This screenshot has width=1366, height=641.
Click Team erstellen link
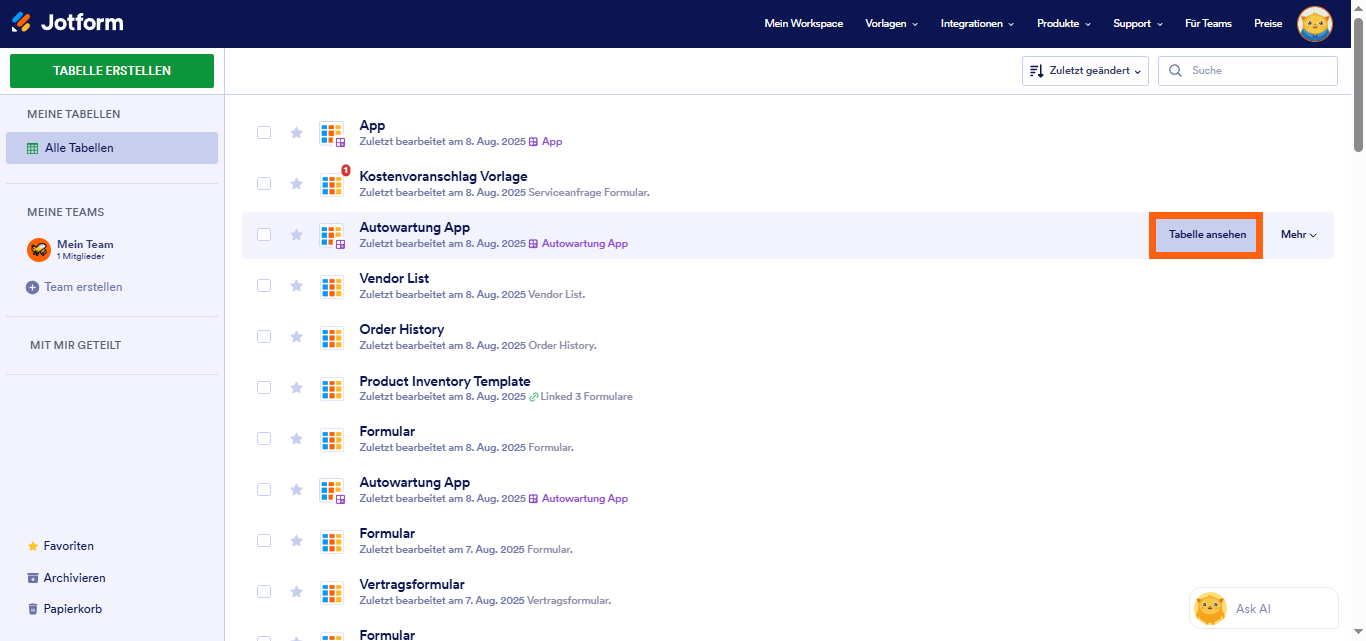click(75, 287)
